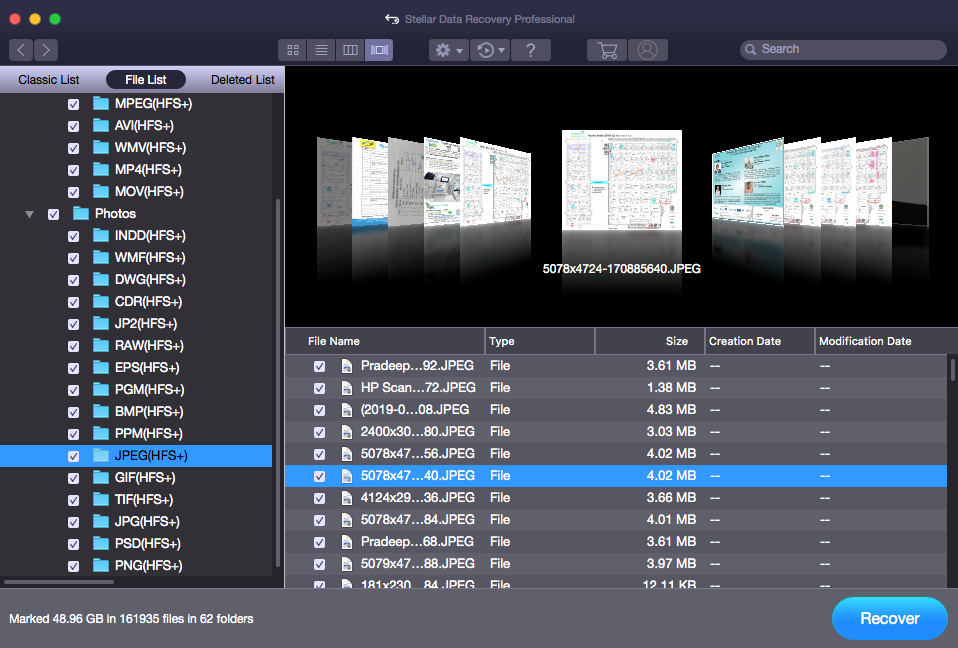Click the shopping cart buy icon
Image resolution: width=958 pixels, height=648 pixels.
[x=606, y=50]
